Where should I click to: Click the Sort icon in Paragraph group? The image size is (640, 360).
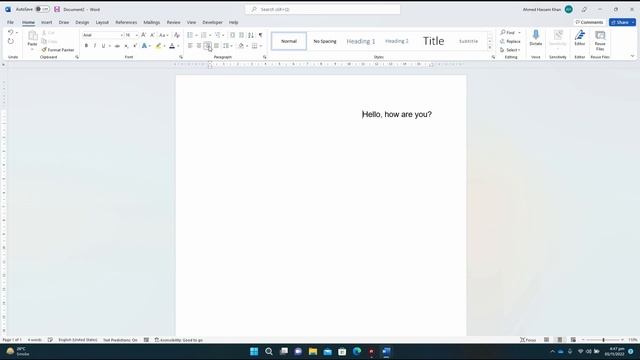point(251,35)
